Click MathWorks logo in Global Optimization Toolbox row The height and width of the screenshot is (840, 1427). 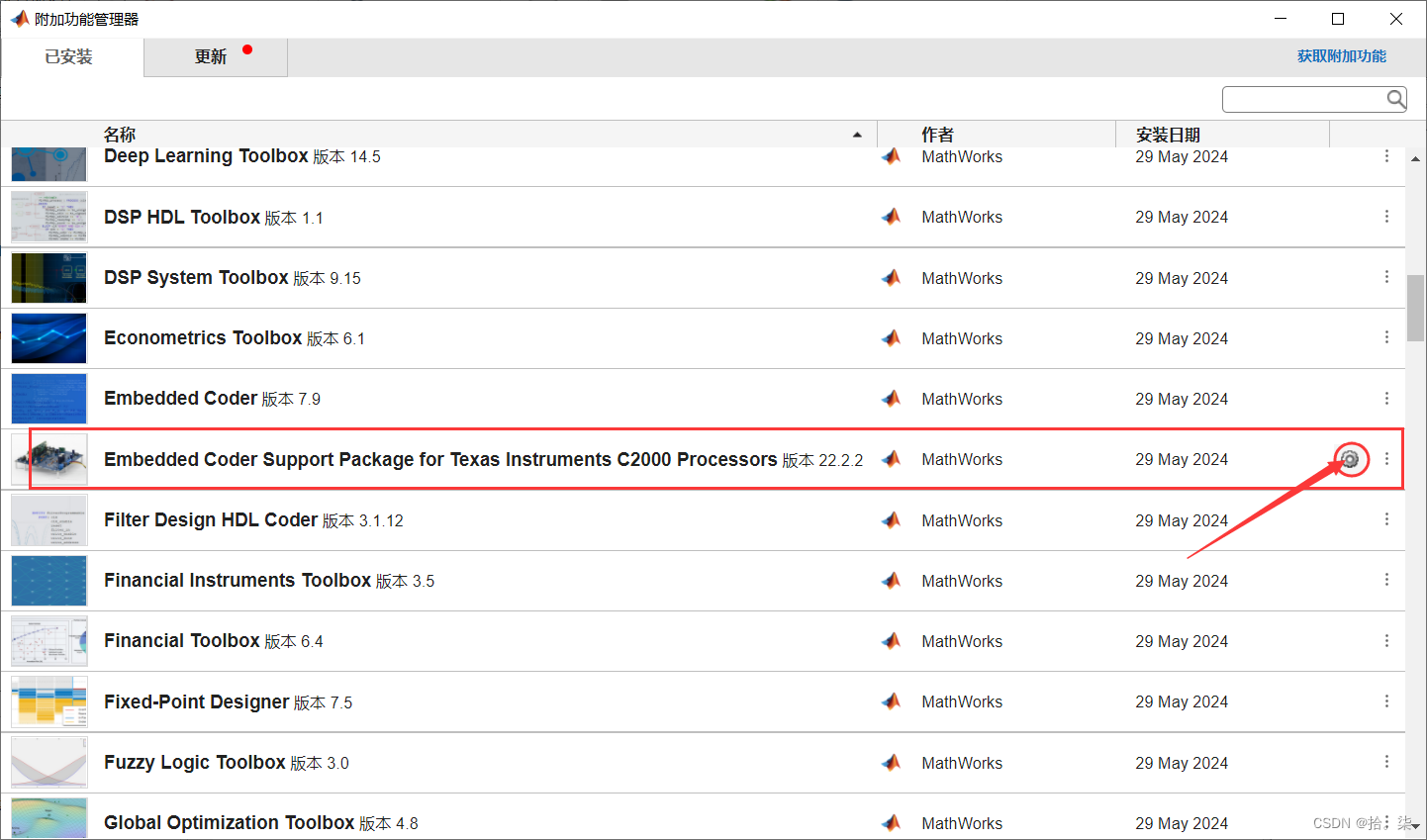click(892, 823)
